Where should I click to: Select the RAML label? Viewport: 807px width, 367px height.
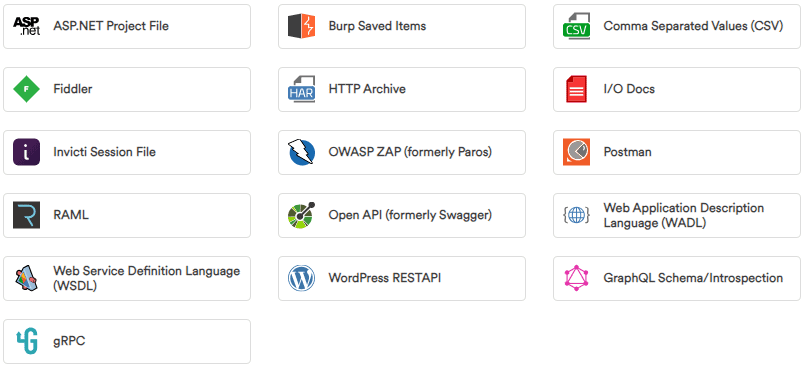tap(71, 215)
